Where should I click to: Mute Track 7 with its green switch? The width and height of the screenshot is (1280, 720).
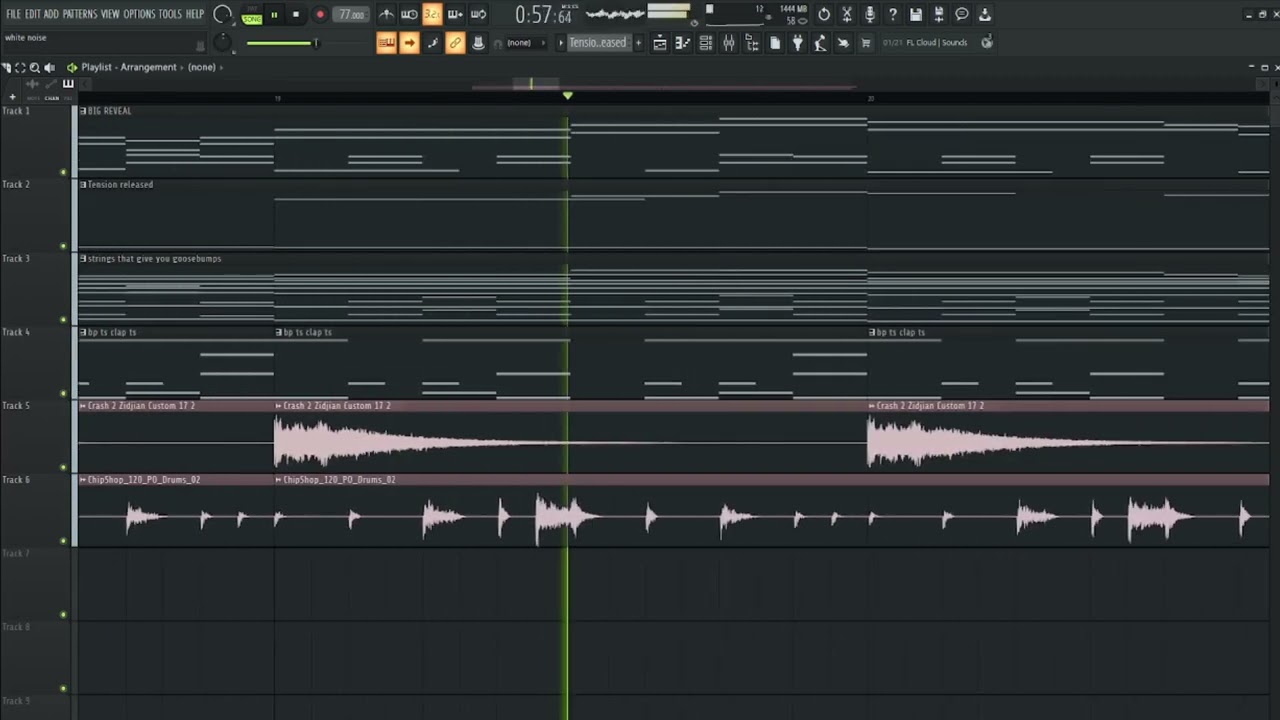[64, 615]
